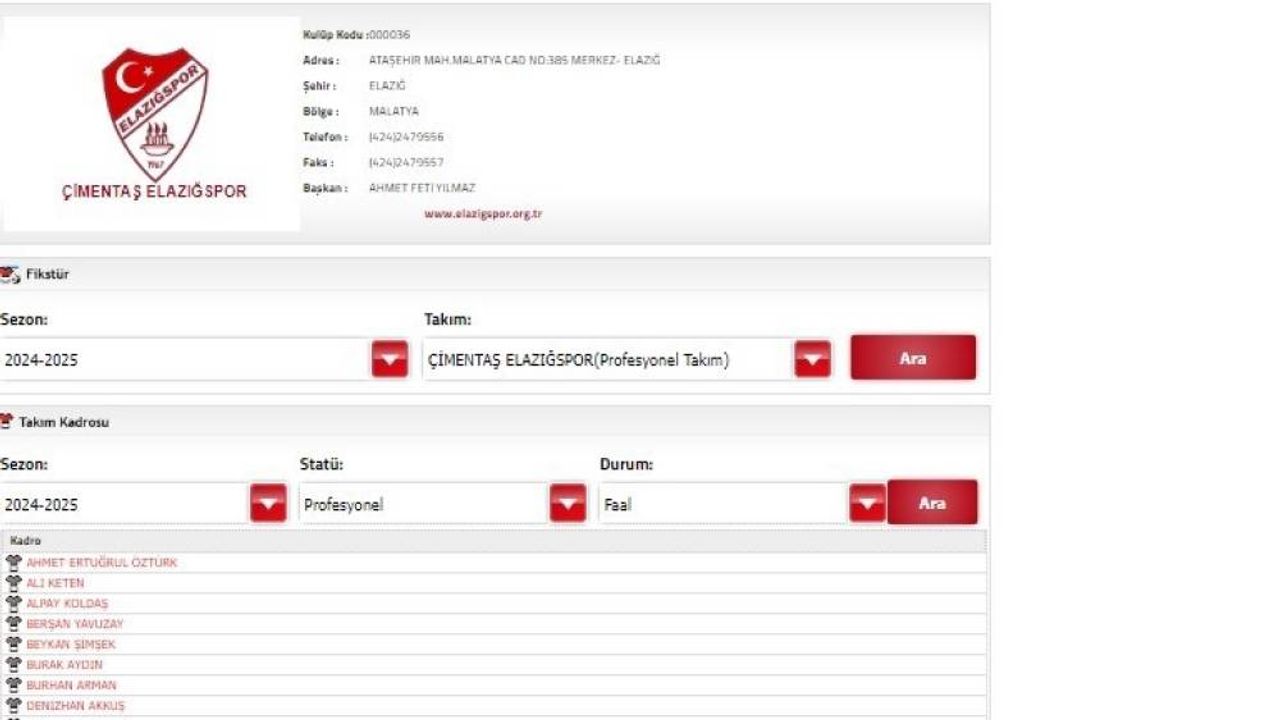Open the www.elazigspor.org.tr website link

coord(483,214)
